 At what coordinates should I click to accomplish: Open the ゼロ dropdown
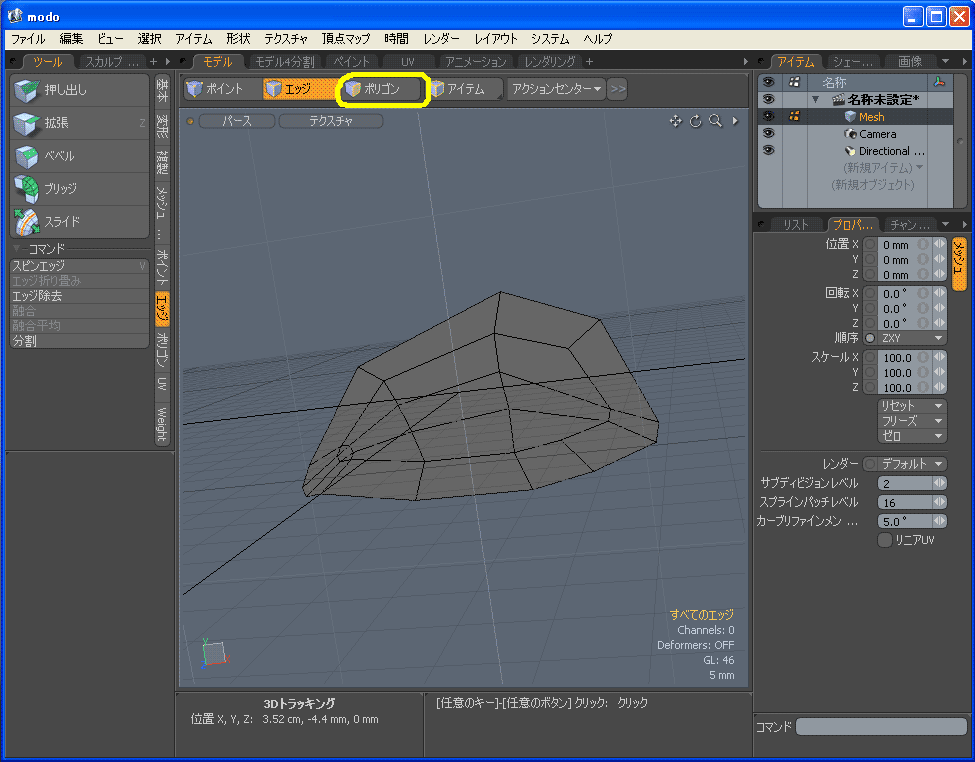[912, 435]
